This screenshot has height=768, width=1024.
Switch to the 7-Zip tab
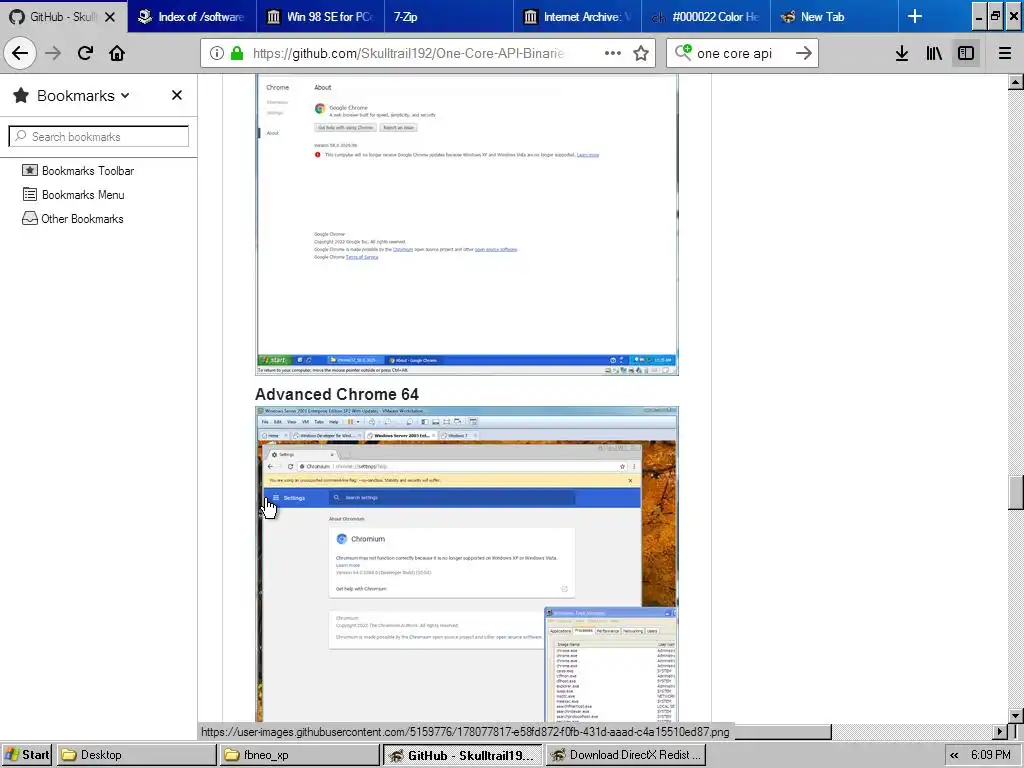(449, 16)
